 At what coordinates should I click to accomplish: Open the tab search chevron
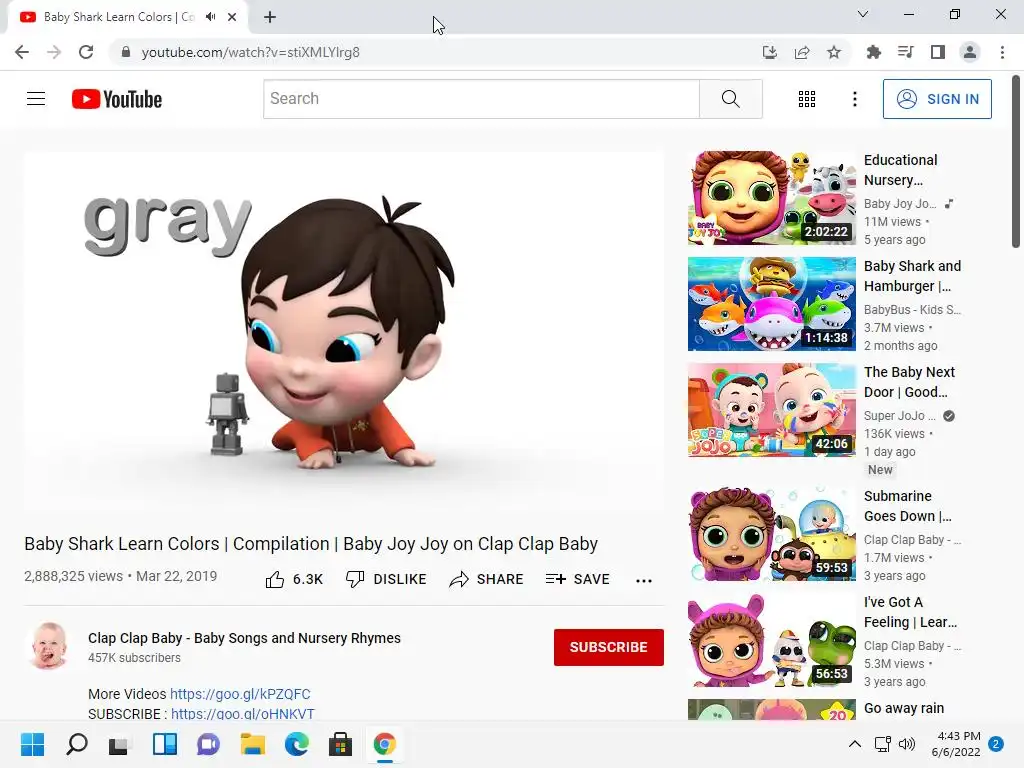[x=863, y=14]
